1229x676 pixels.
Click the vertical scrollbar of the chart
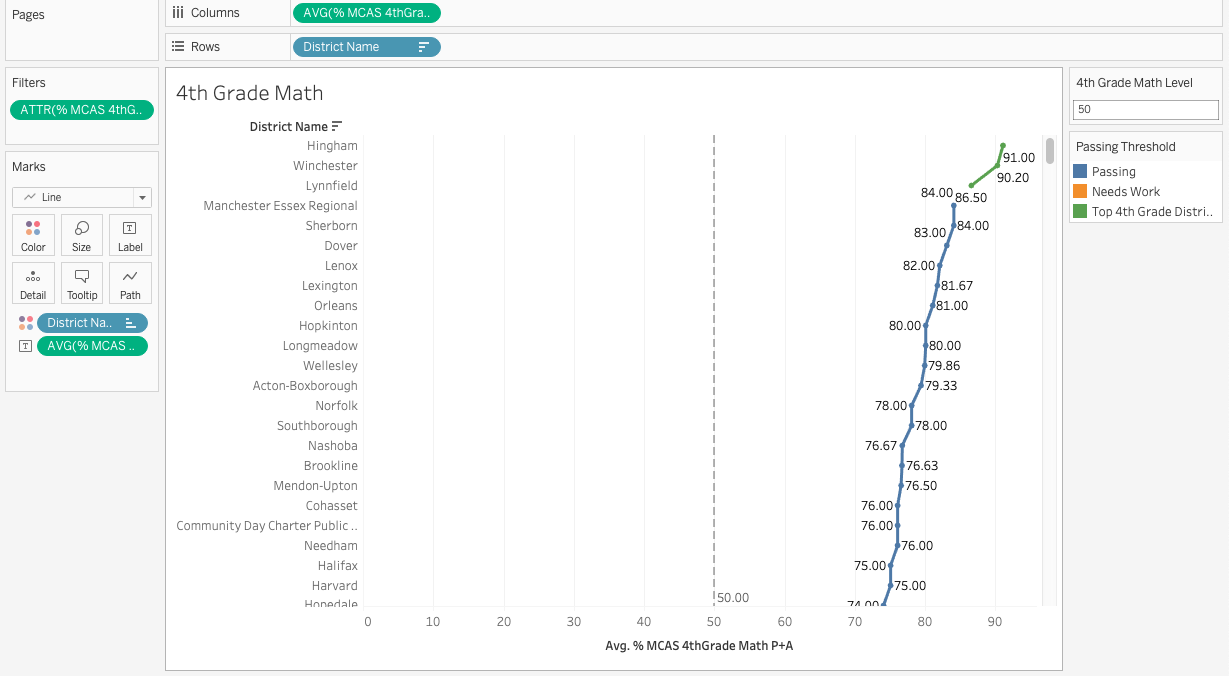(x=1049, y=151)
